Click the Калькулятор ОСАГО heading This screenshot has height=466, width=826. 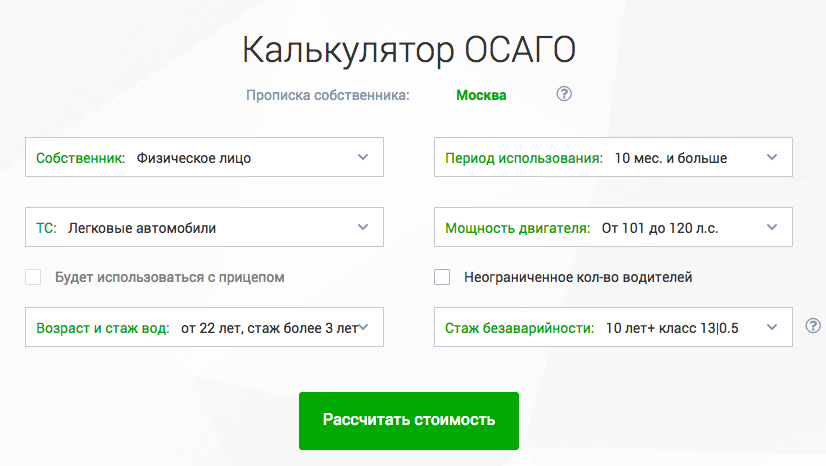pos(410,51)
